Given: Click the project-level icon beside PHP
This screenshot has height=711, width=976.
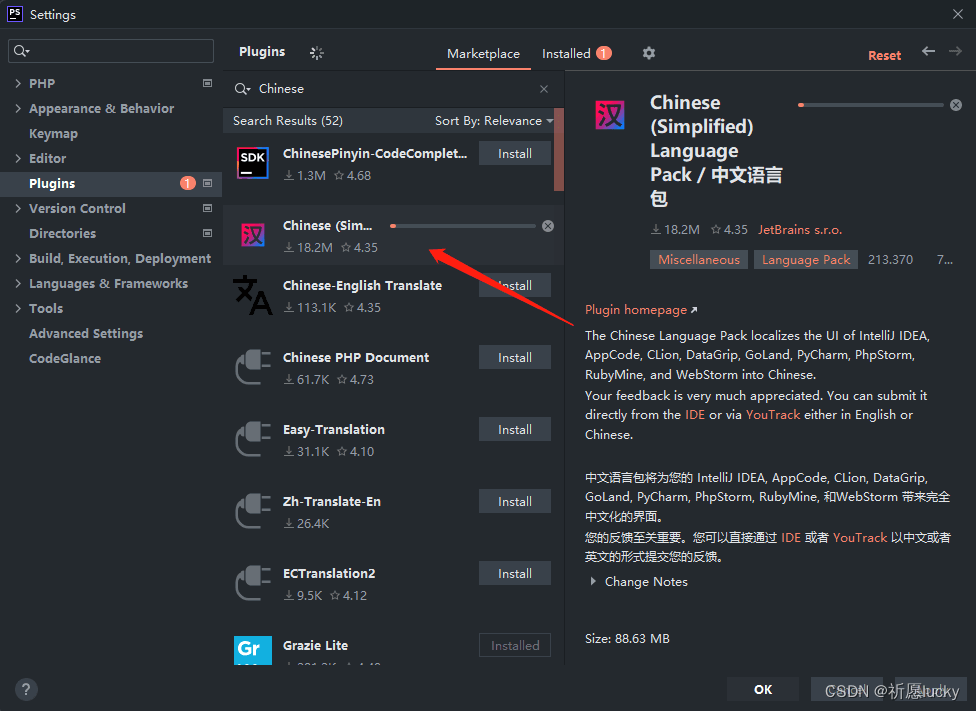Looking at the screenshot, I should coord(207,83).
